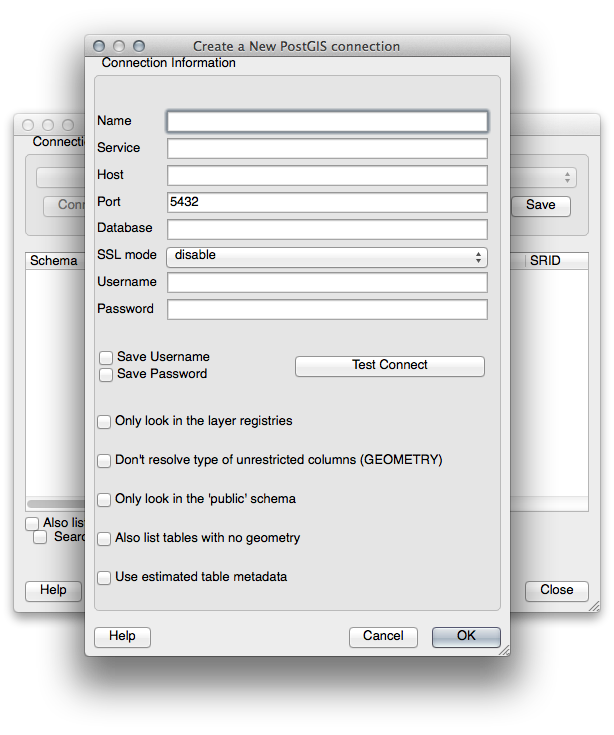This screenshot has height=735, width=614.
Task: Open the SSL mode dropdown
Action: click(x=327, y=256)
